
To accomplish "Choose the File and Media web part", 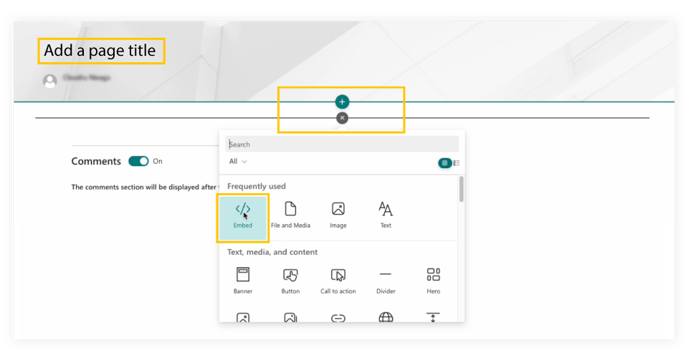I will coord(290,215).
